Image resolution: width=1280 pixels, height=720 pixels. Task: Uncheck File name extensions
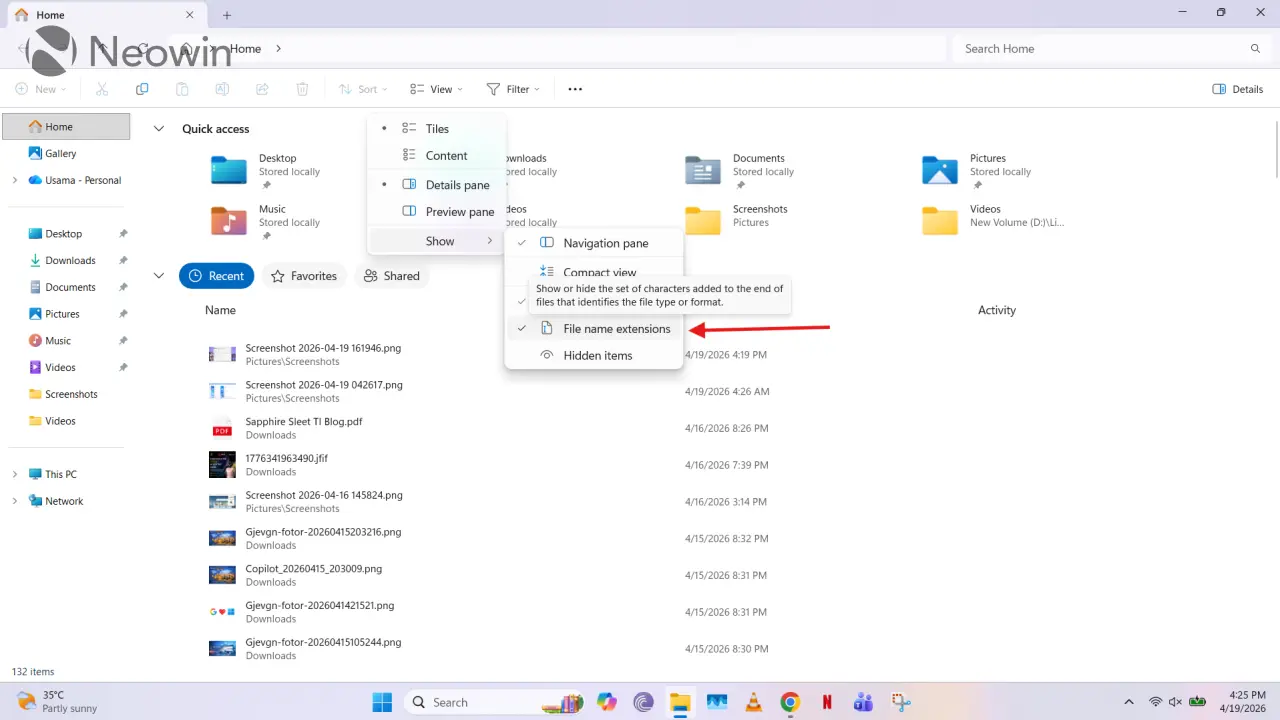point(616,328)
